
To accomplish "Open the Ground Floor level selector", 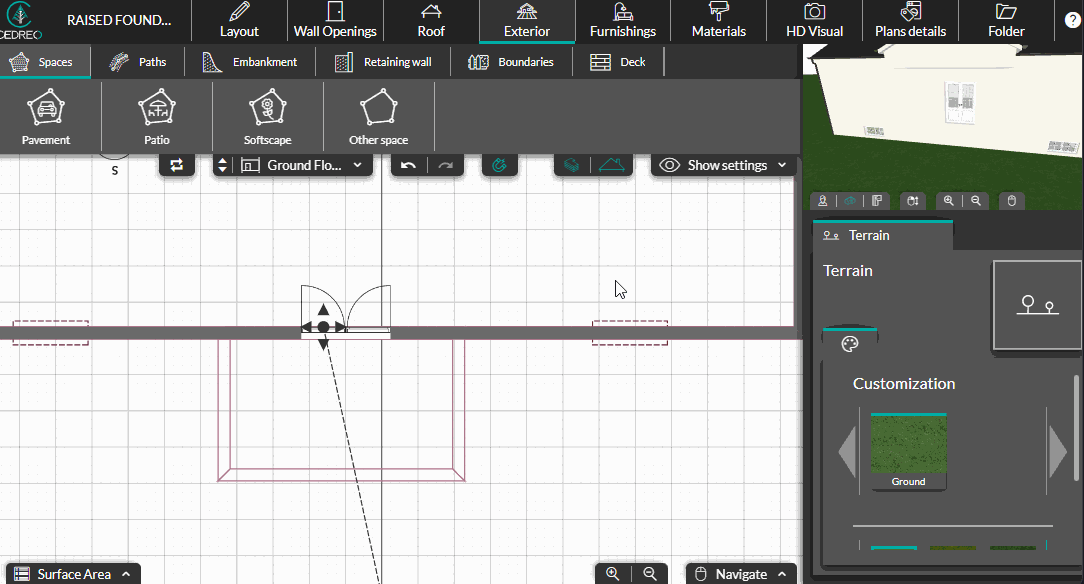I will 302,165.
